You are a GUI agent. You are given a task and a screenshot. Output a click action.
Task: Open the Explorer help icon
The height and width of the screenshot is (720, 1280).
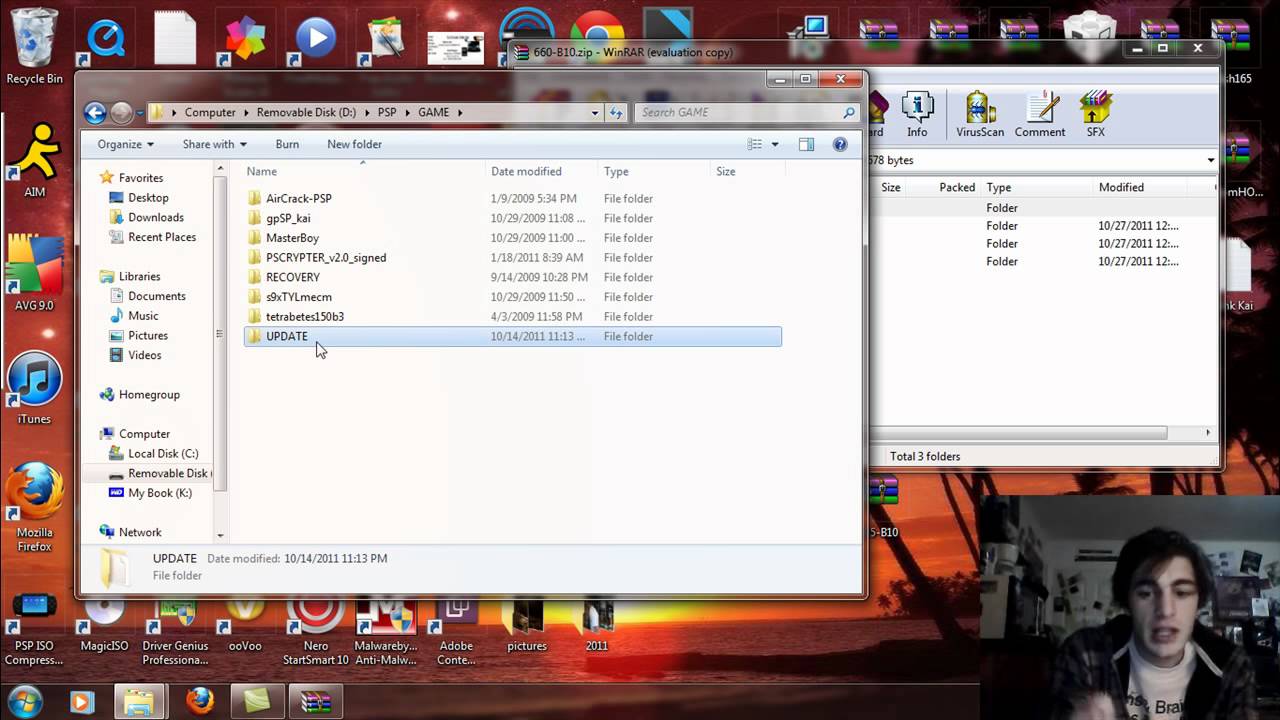pyautogui.click(x=840, y=144)
